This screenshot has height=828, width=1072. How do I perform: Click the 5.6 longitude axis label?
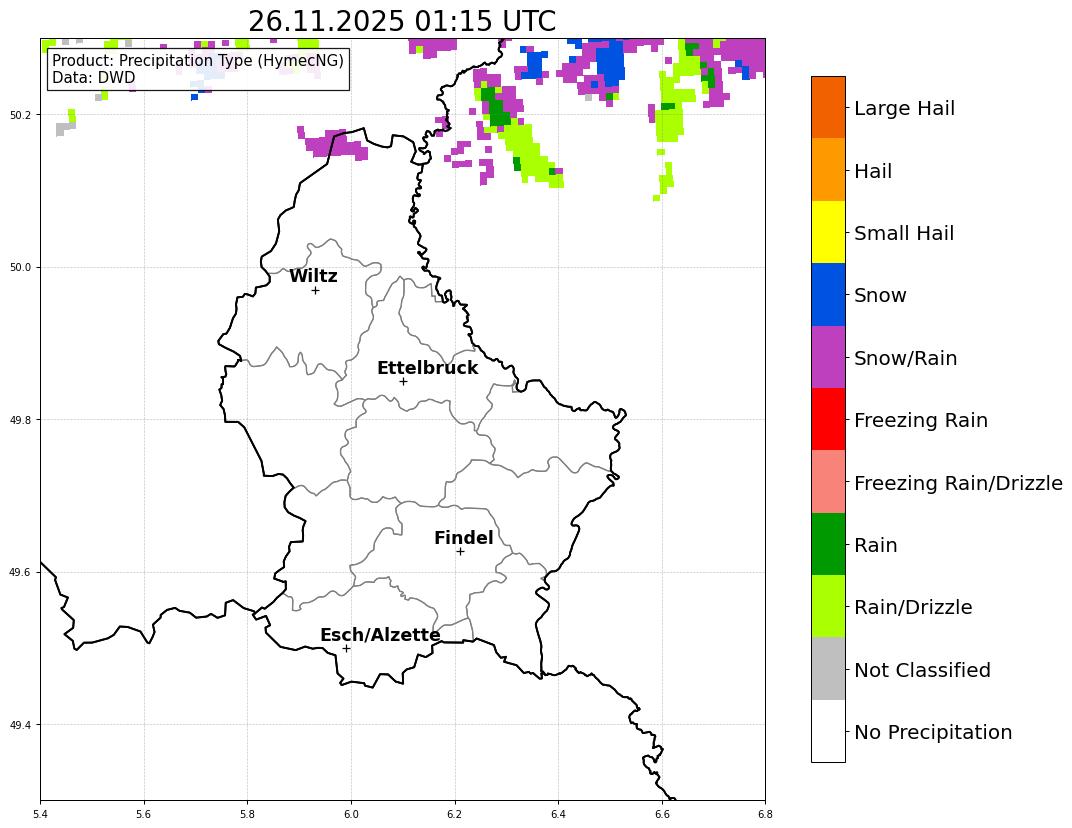coord(144,814)
